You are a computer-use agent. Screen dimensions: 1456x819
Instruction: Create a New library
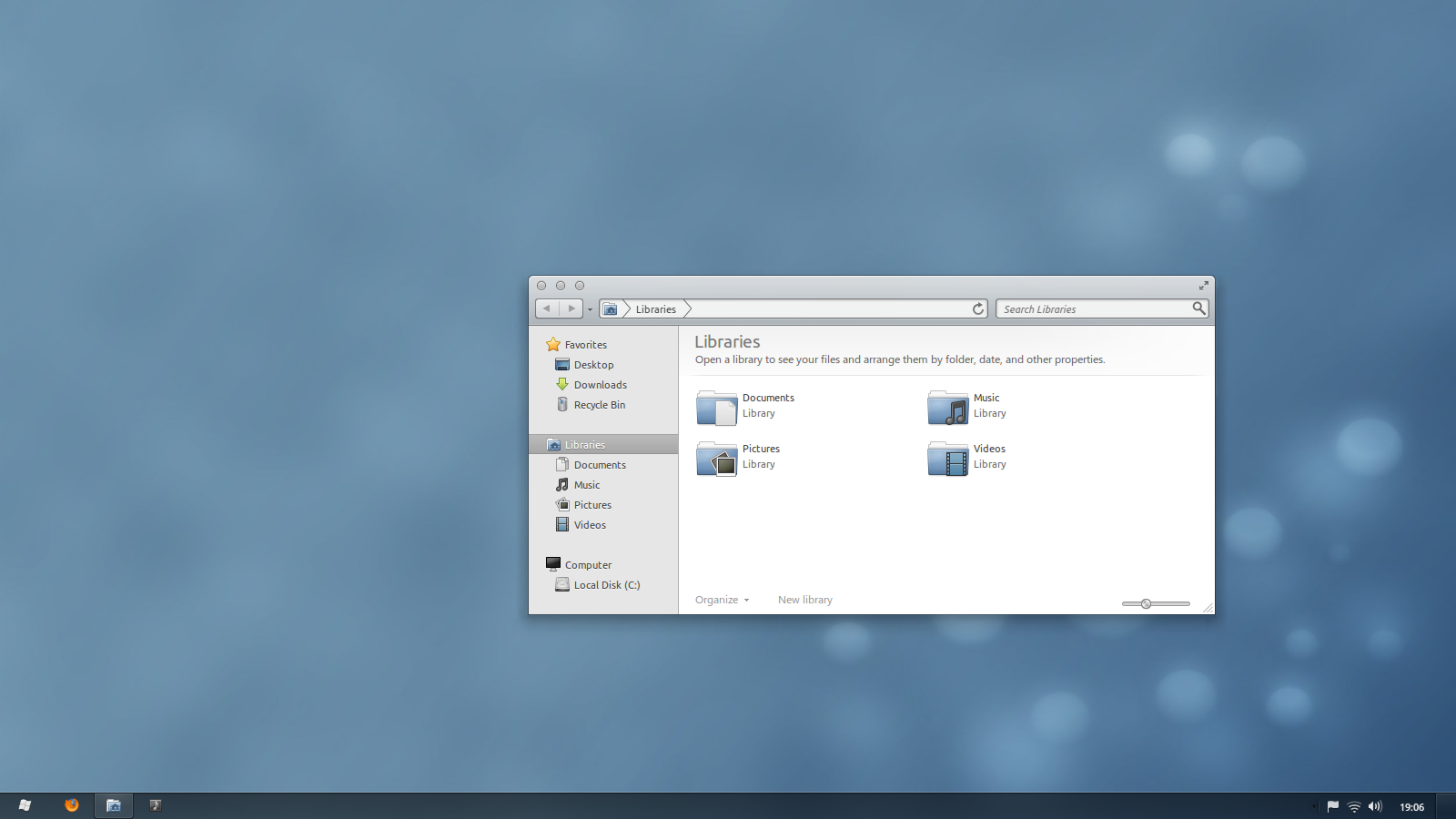pos(804,600)
